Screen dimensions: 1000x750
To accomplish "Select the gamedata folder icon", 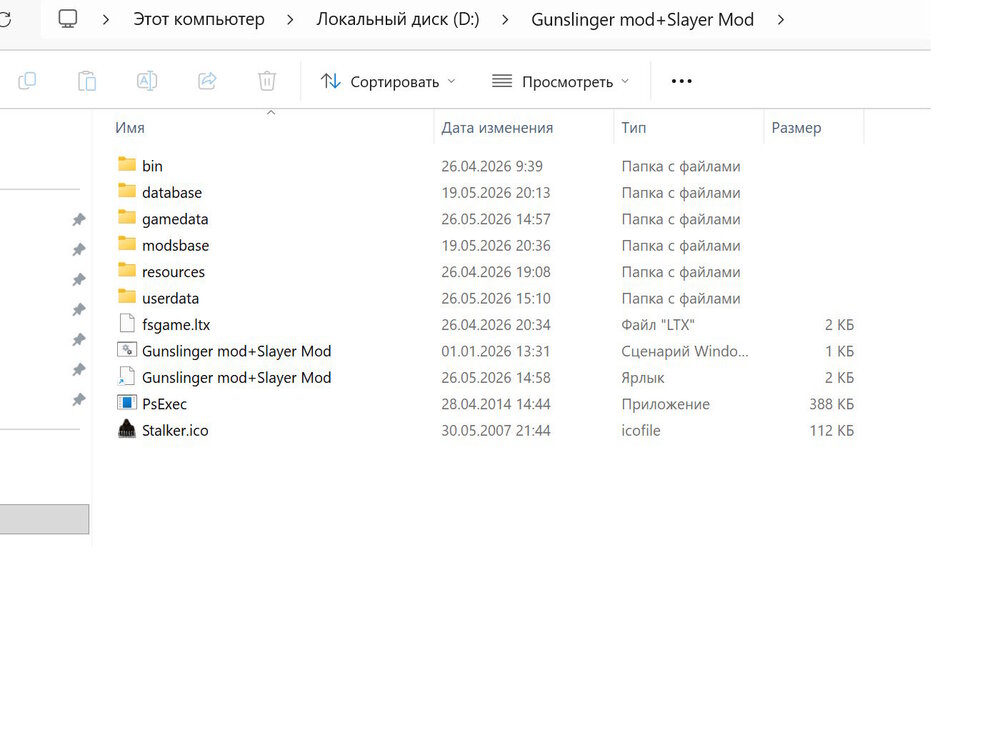I will [x=127, y=217].
